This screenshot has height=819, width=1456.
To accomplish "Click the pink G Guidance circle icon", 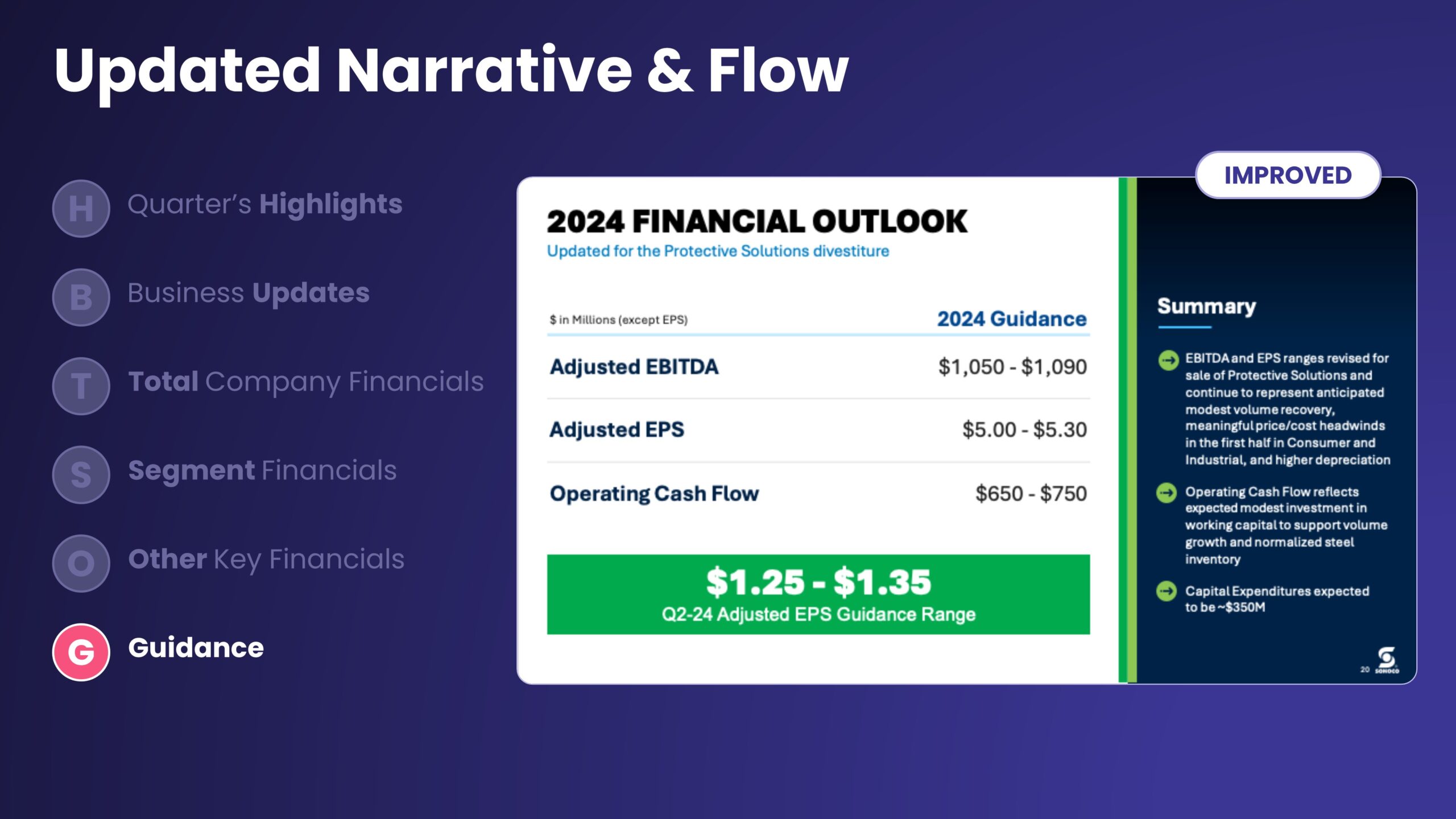I will tap(81, 652).
